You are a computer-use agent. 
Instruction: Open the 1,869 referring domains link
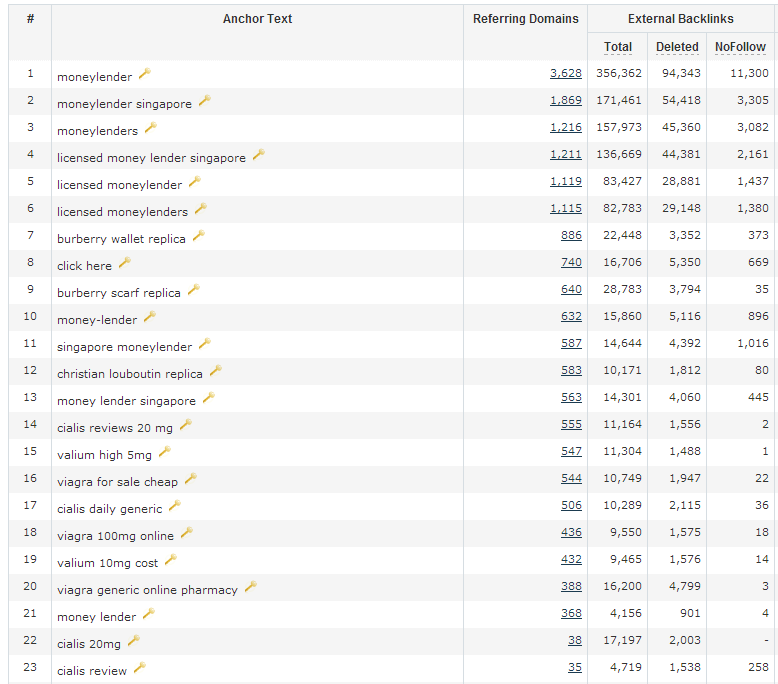click(x=566, y=100)
